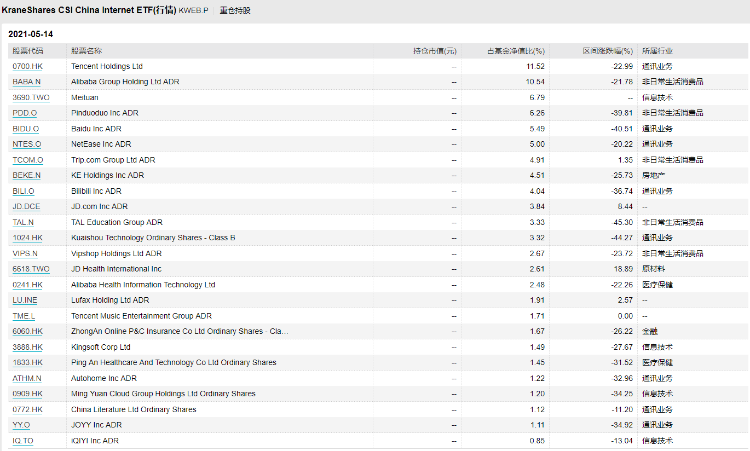
Task: Sort by the 所属行业 column header
Action: pyautogui.click(x=657, y=51)
